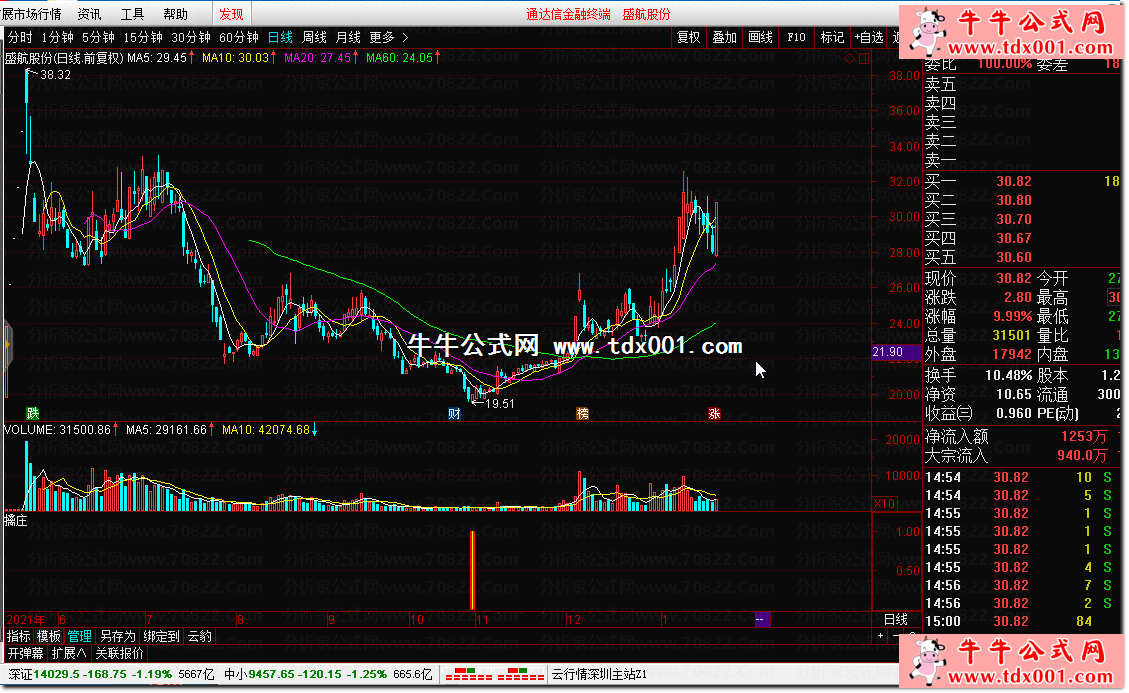Click the red market breadth bar indicator
Image resolution: width=1129 pixels, height=693 pixels.
pos(495,675)
